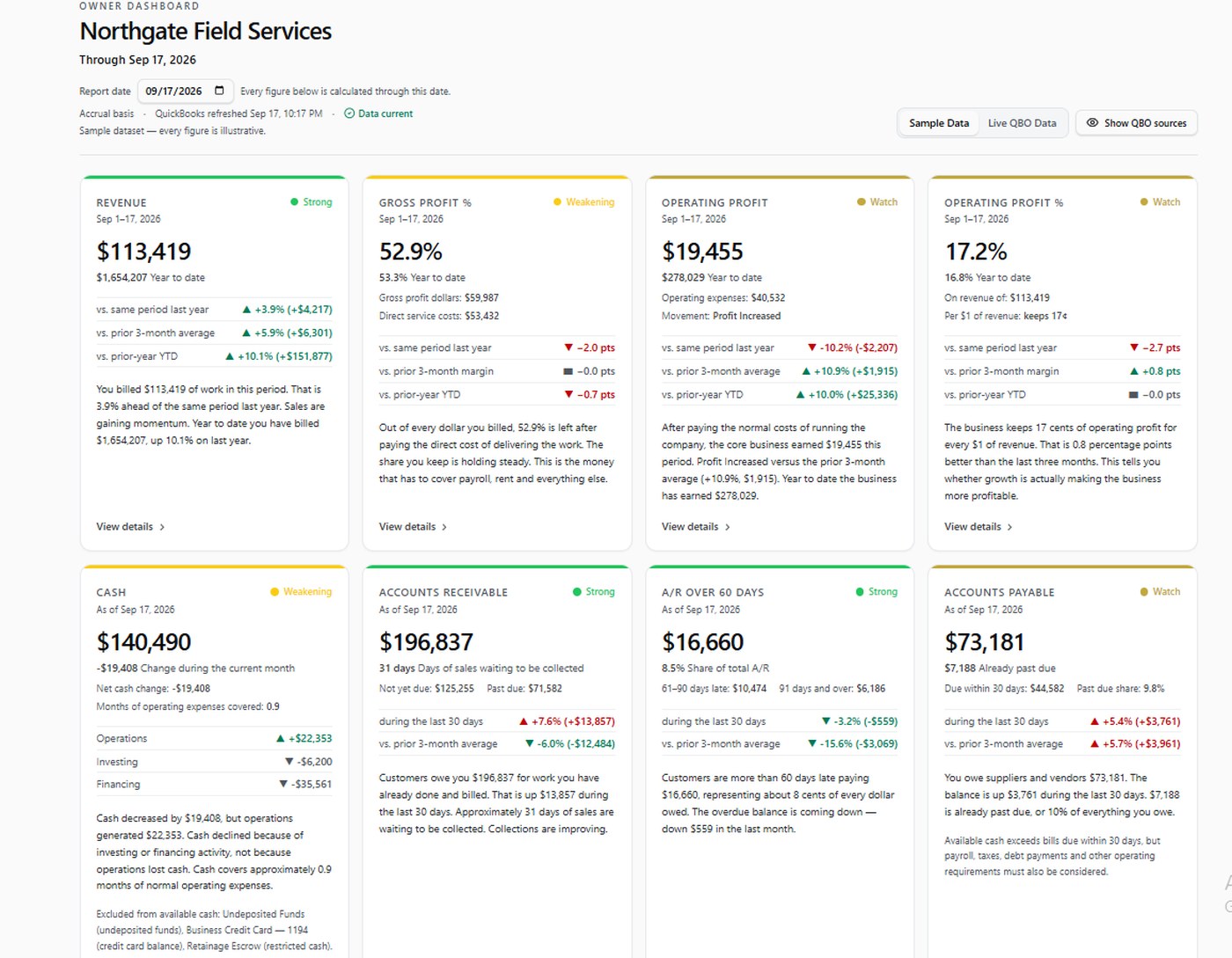The height and width of the screenshot is (958, 1232).
Task: Click the down arrow beside −2.0 pts
Action: point(568,347)
